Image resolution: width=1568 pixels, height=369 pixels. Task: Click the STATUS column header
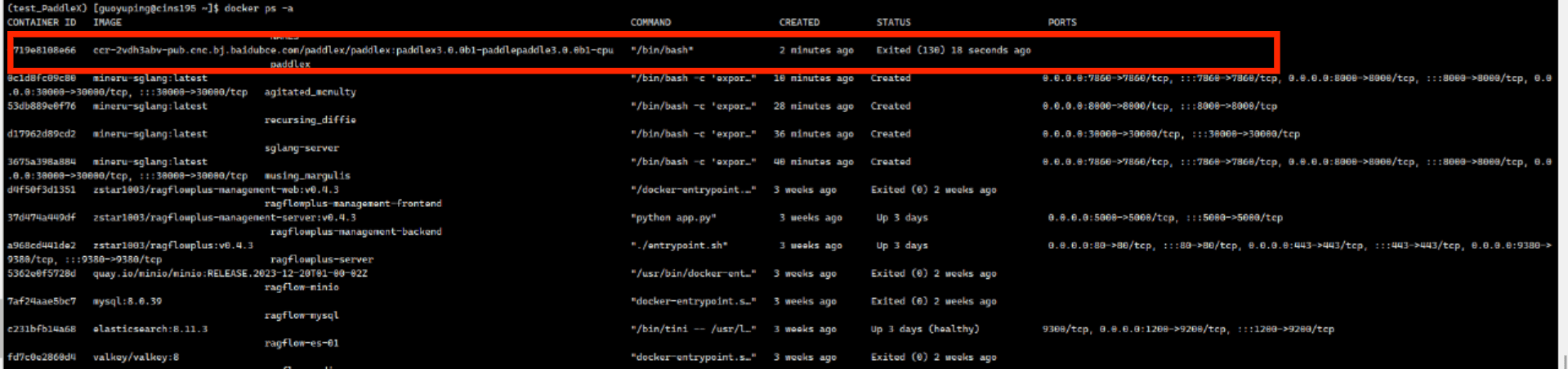(x=893, y=22)
